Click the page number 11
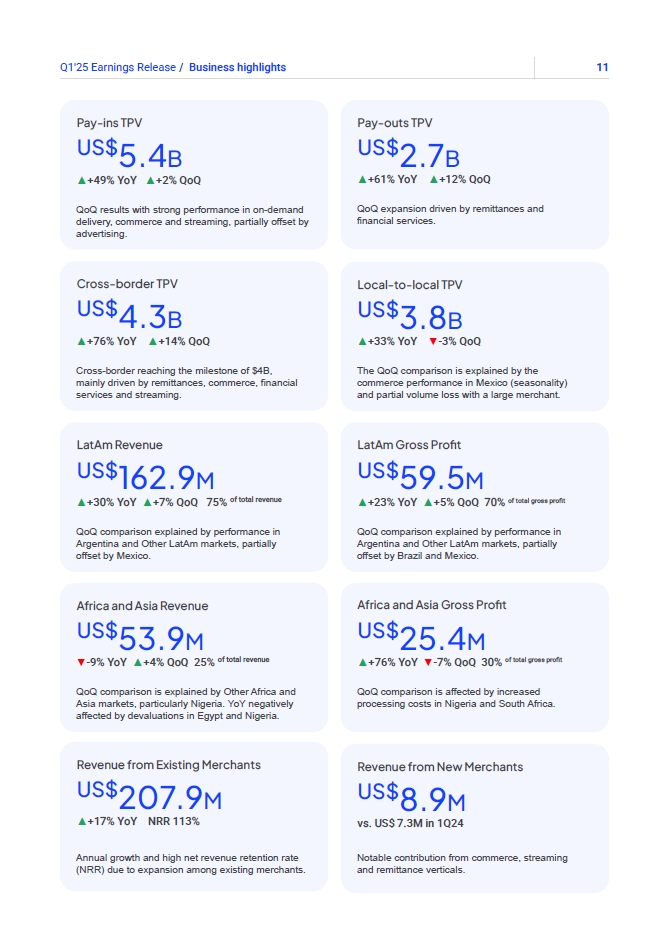The height and width of the screenshot is (928, 667). [602, 68]
